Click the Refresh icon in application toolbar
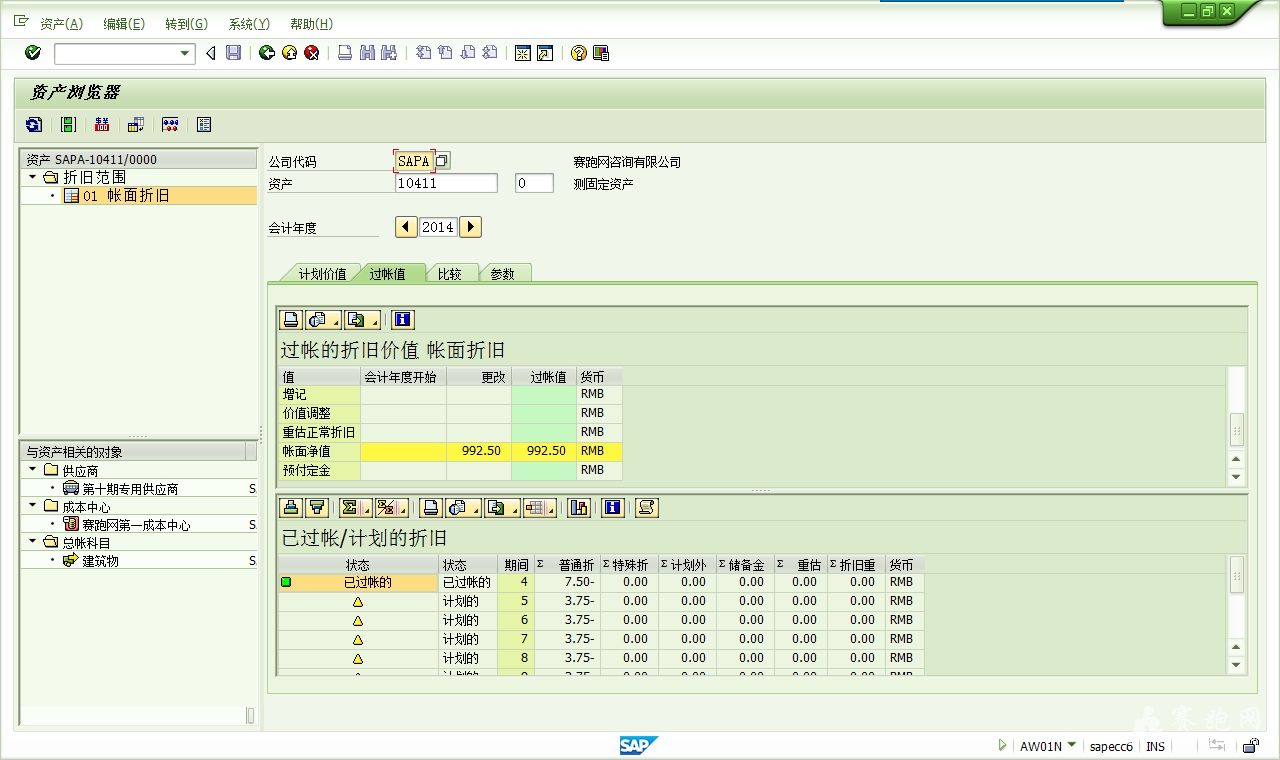This screenshot has height=760, width=1280. [34, 125]
